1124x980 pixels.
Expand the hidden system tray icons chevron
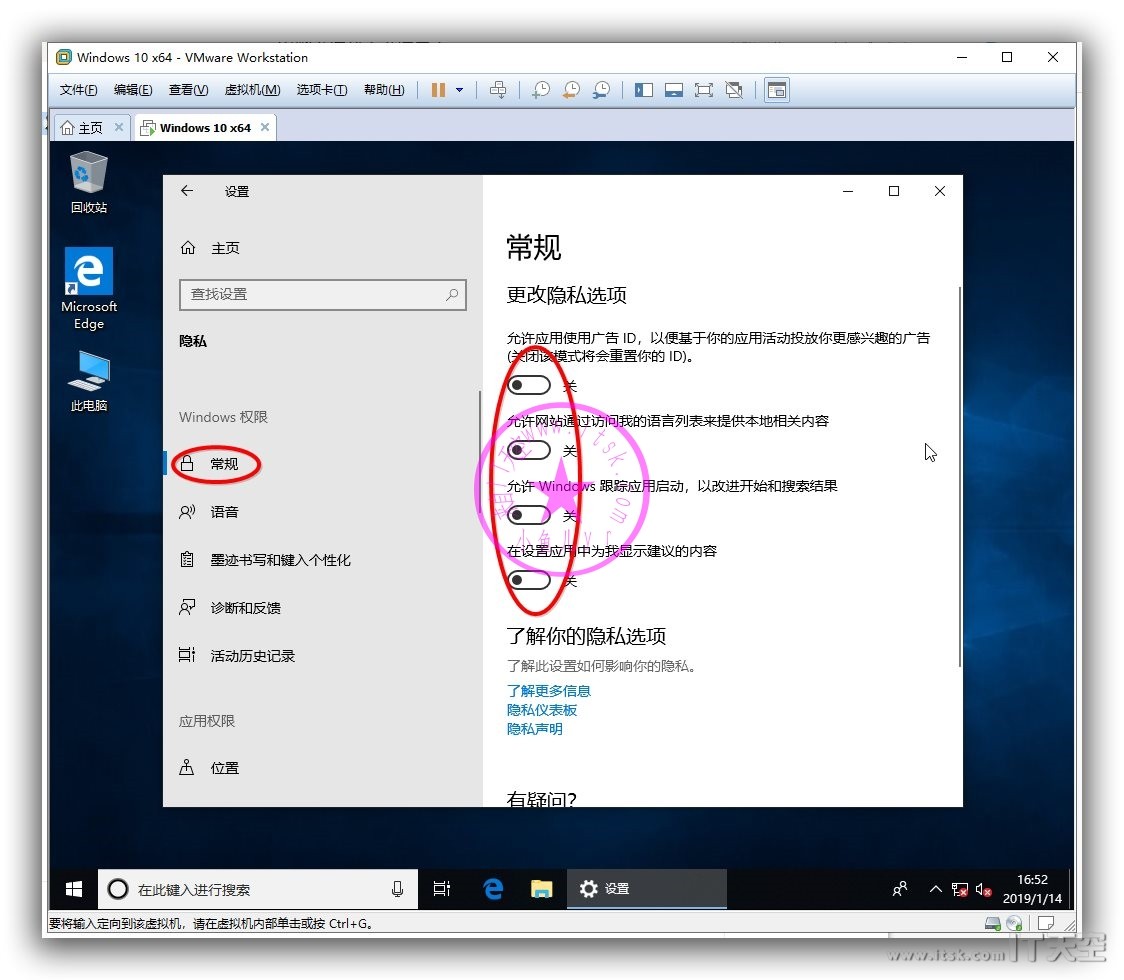point(935,889)
